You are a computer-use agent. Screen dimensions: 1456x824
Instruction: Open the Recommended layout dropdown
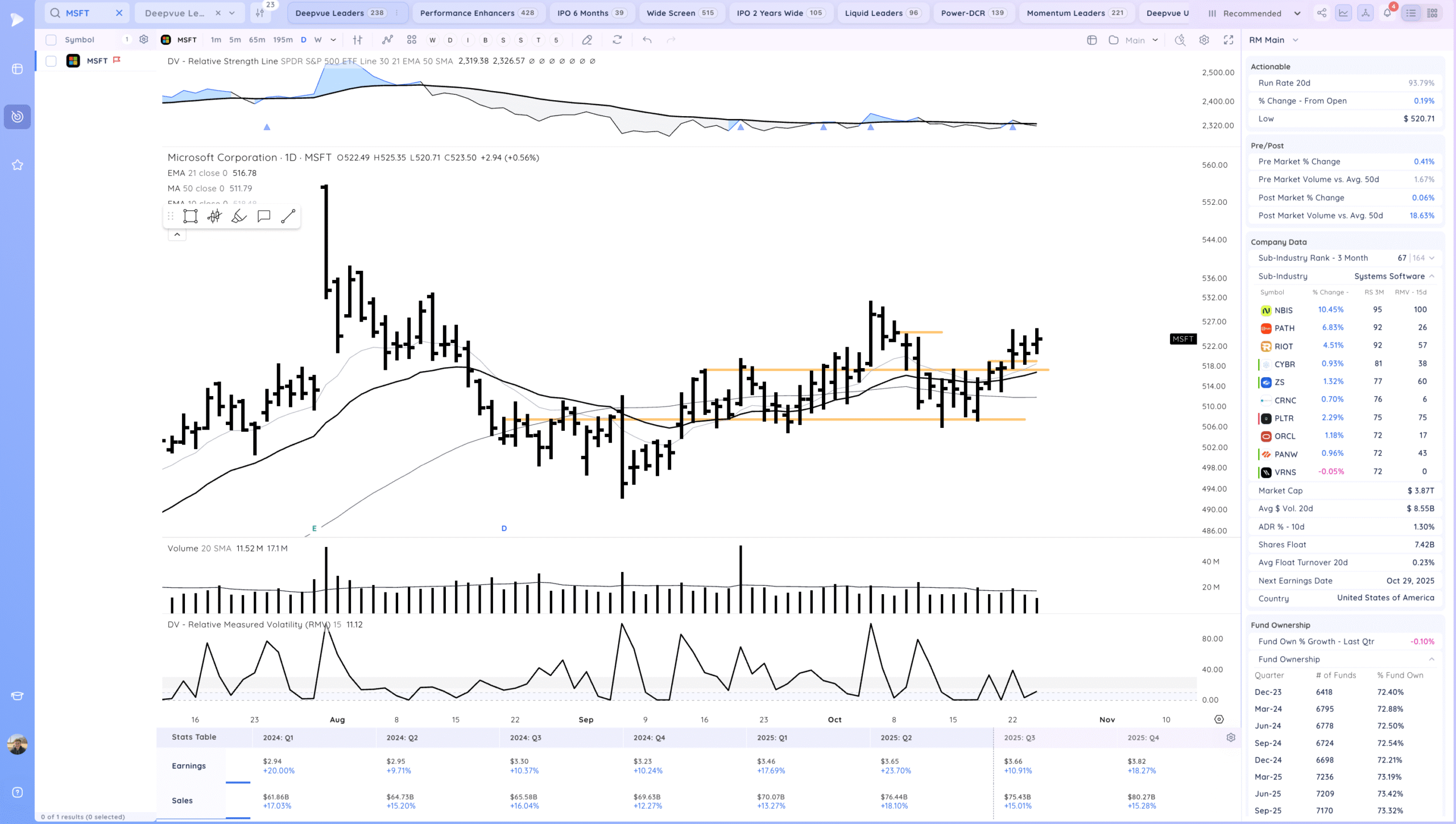pyautogui.click(x=1297, y=13)
